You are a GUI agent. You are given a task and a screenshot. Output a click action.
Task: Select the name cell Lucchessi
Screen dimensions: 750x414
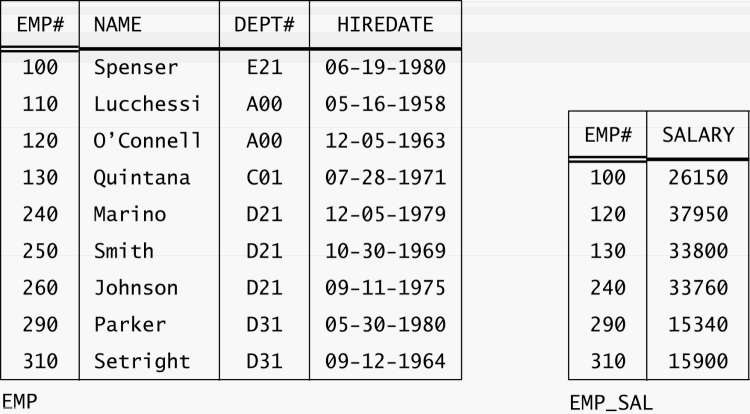pyautogui.click(x=147, y=104)
